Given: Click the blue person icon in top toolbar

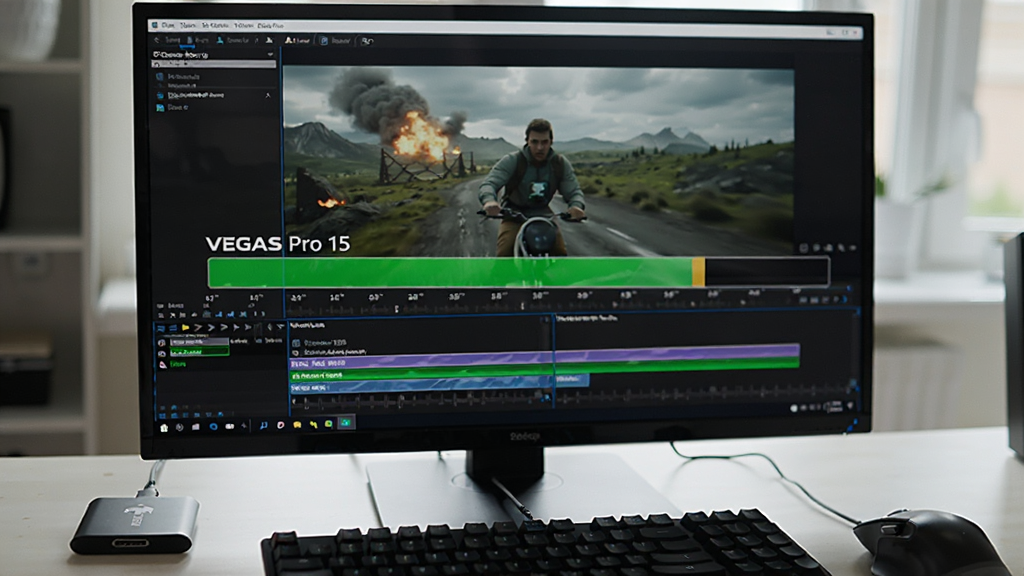Looking at the screenshot, I should coord(220,40).
